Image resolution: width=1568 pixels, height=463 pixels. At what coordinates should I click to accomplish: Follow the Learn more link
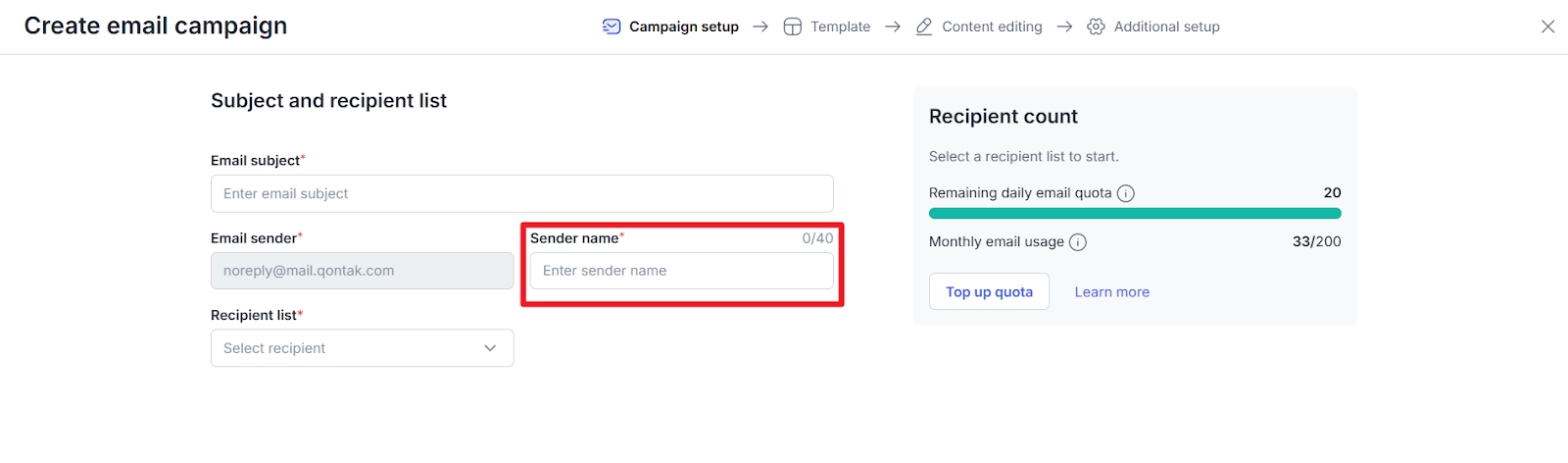pyautogui.click(x=1111, y=292)
